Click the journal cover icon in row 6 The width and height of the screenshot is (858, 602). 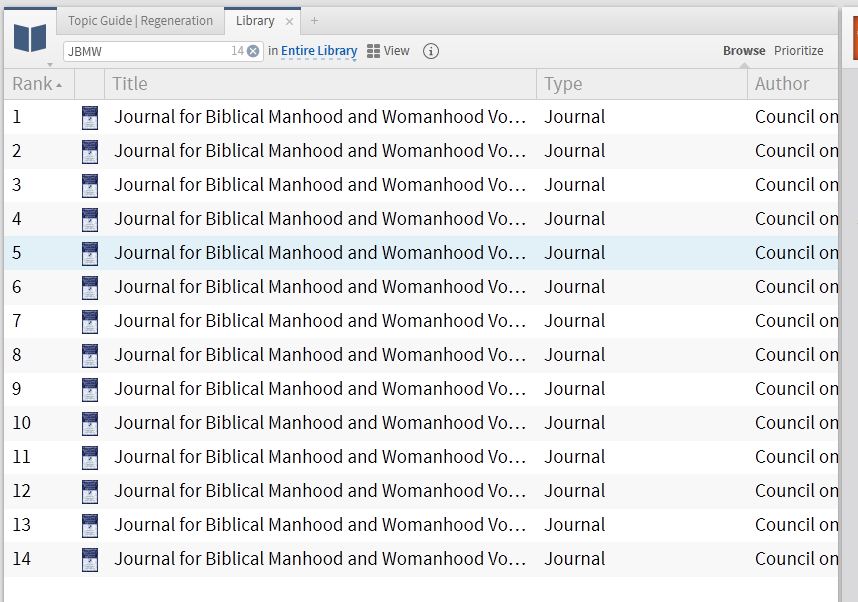tap(90, 287)
